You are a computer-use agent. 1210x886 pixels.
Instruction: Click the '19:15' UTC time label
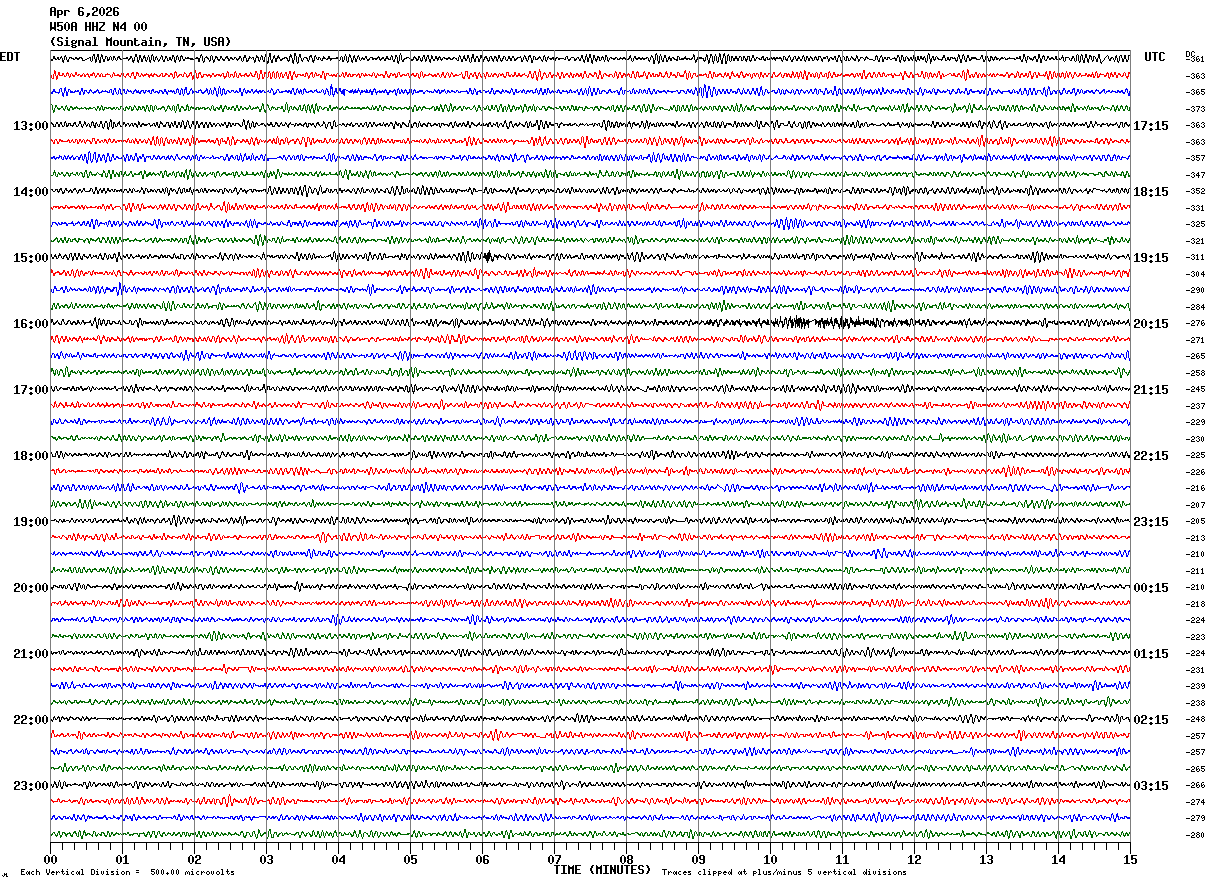(x=1150, y=258)
